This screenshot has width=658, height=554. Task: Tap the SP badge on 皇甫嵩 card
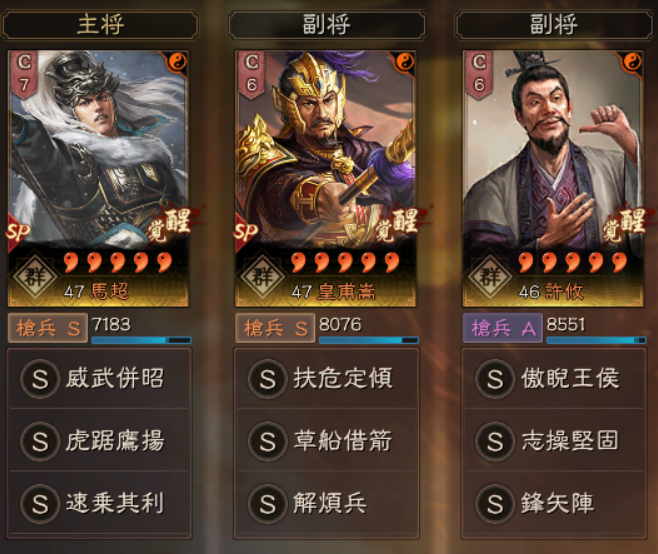click(x=245, y=231)
